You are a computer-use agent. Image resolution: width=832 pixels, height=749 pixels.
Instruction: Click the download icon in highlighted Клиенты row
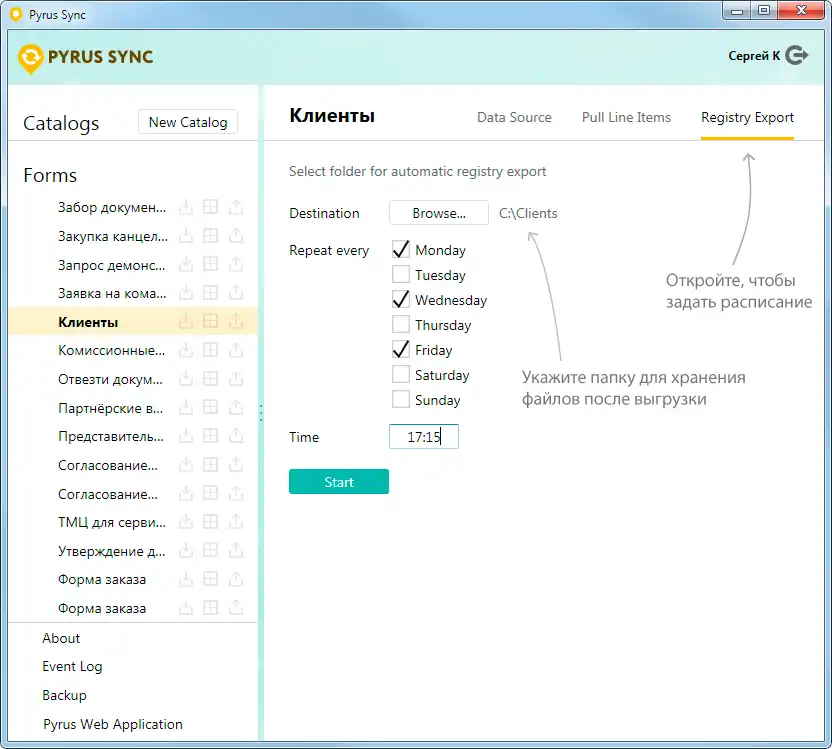coord(186,321)
